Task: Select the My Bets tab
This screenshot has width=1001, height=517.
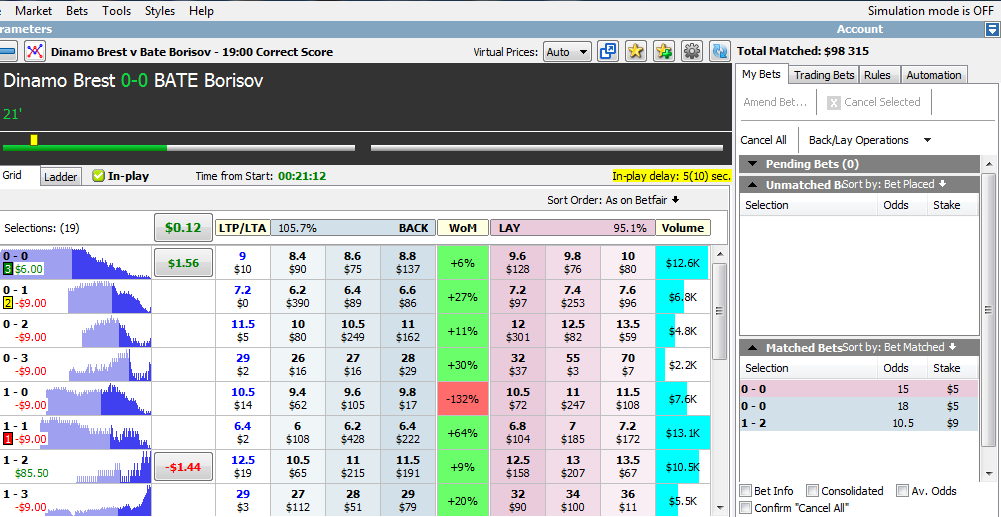Action: 762,74
